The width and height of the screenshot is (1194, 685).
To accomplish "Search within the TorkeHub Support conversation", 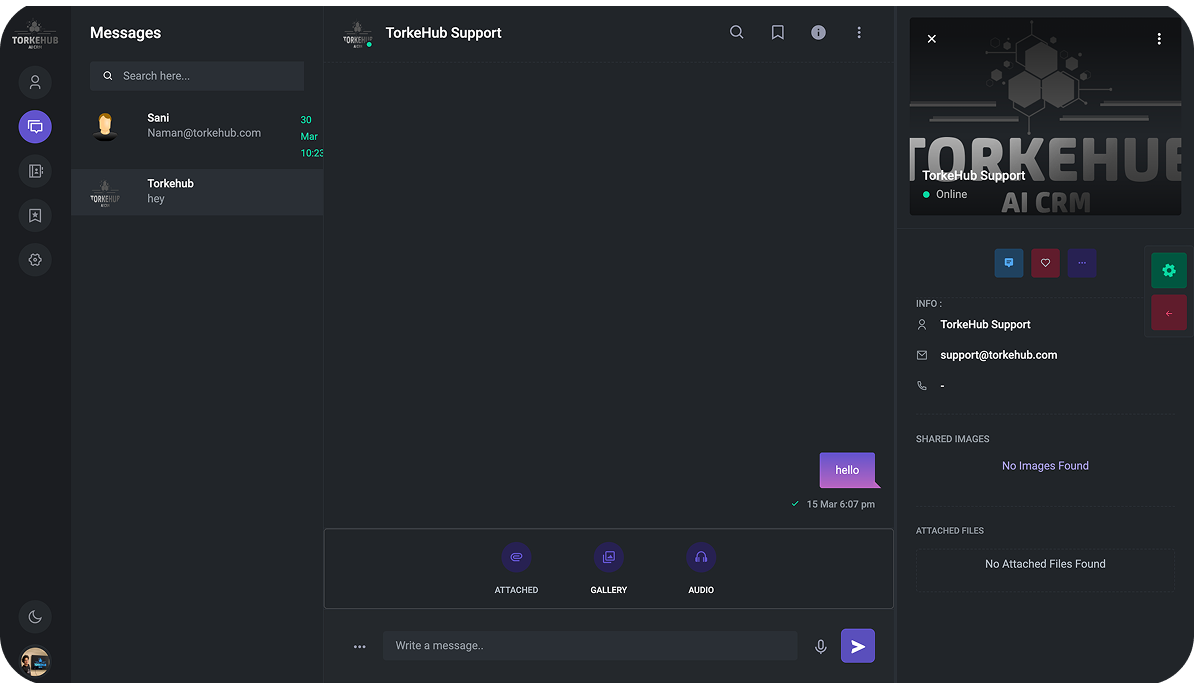I will (x=736, y=33).
